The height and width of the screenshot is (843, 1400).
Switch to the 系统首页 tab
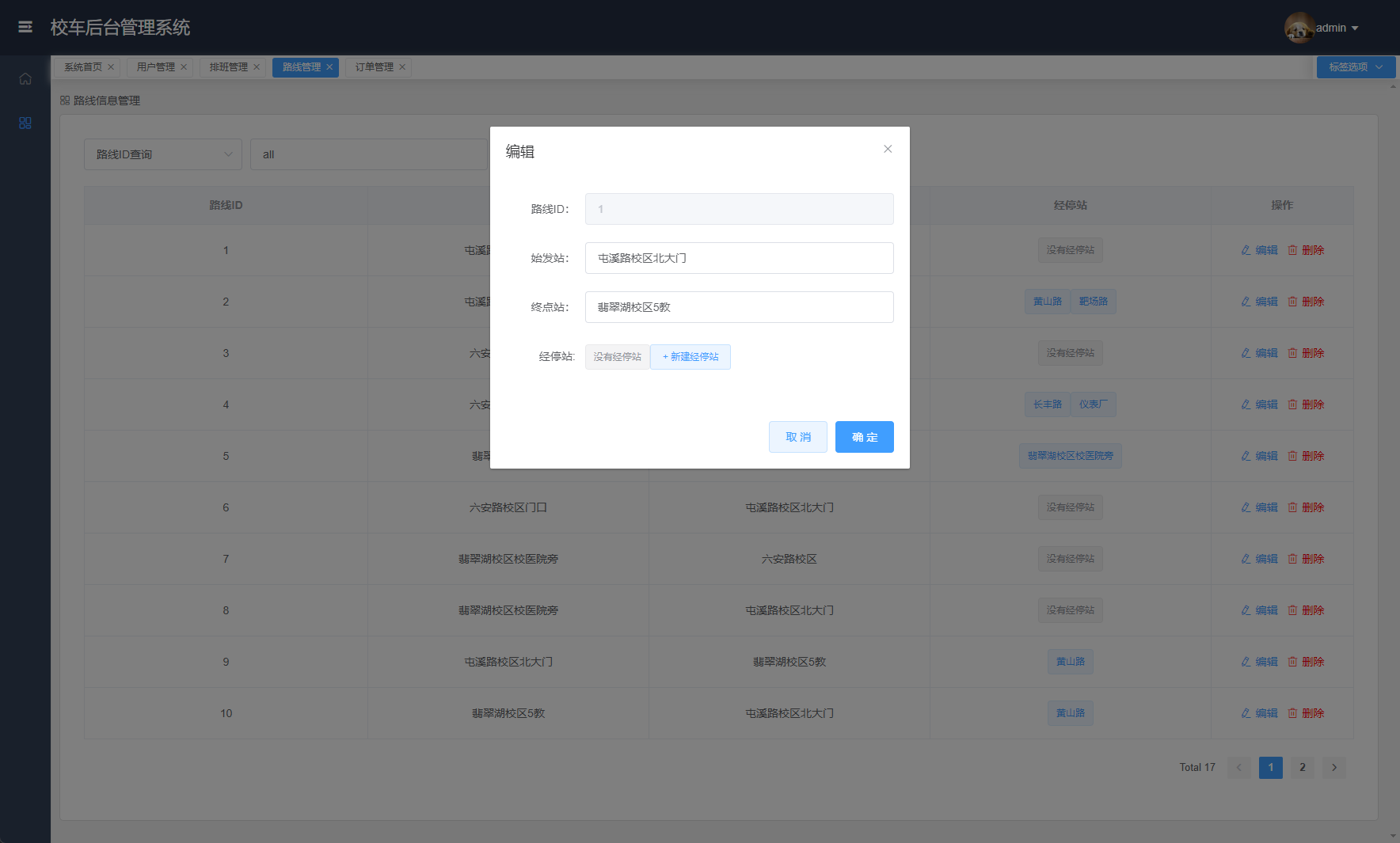pyautogui.click(x=83, y=67)
